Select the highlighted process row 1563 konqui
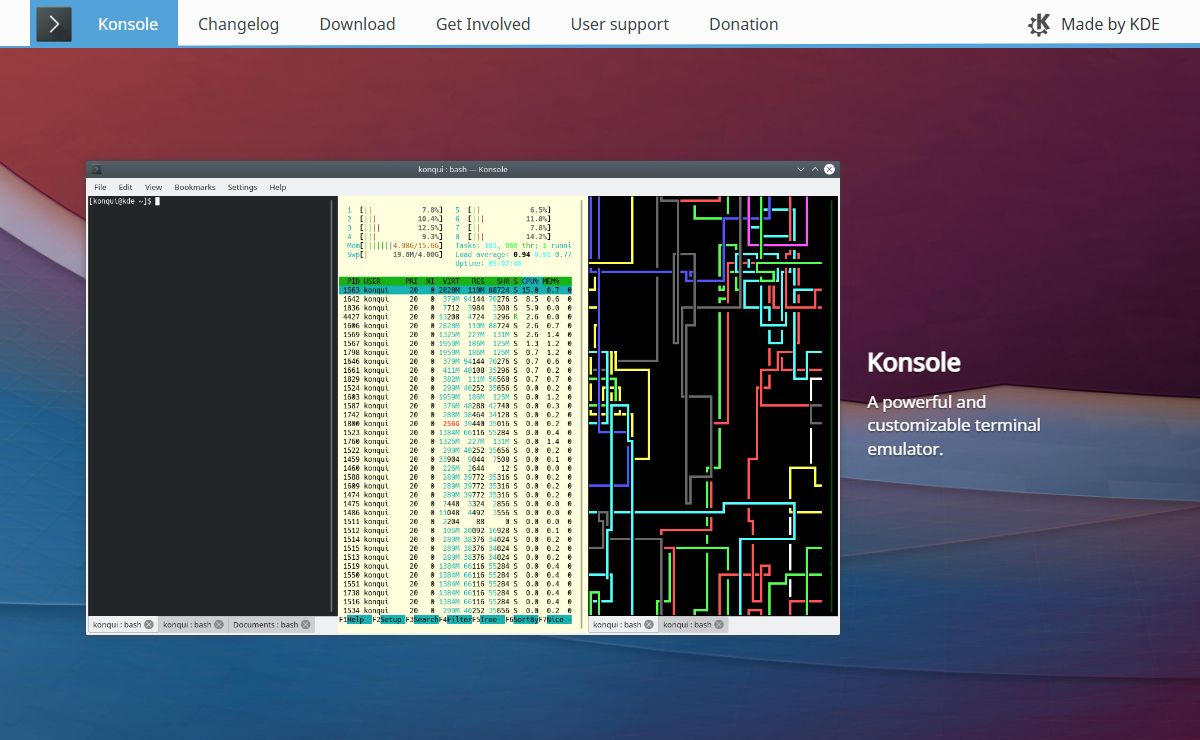1200x740 pixels. coord(456,290)
